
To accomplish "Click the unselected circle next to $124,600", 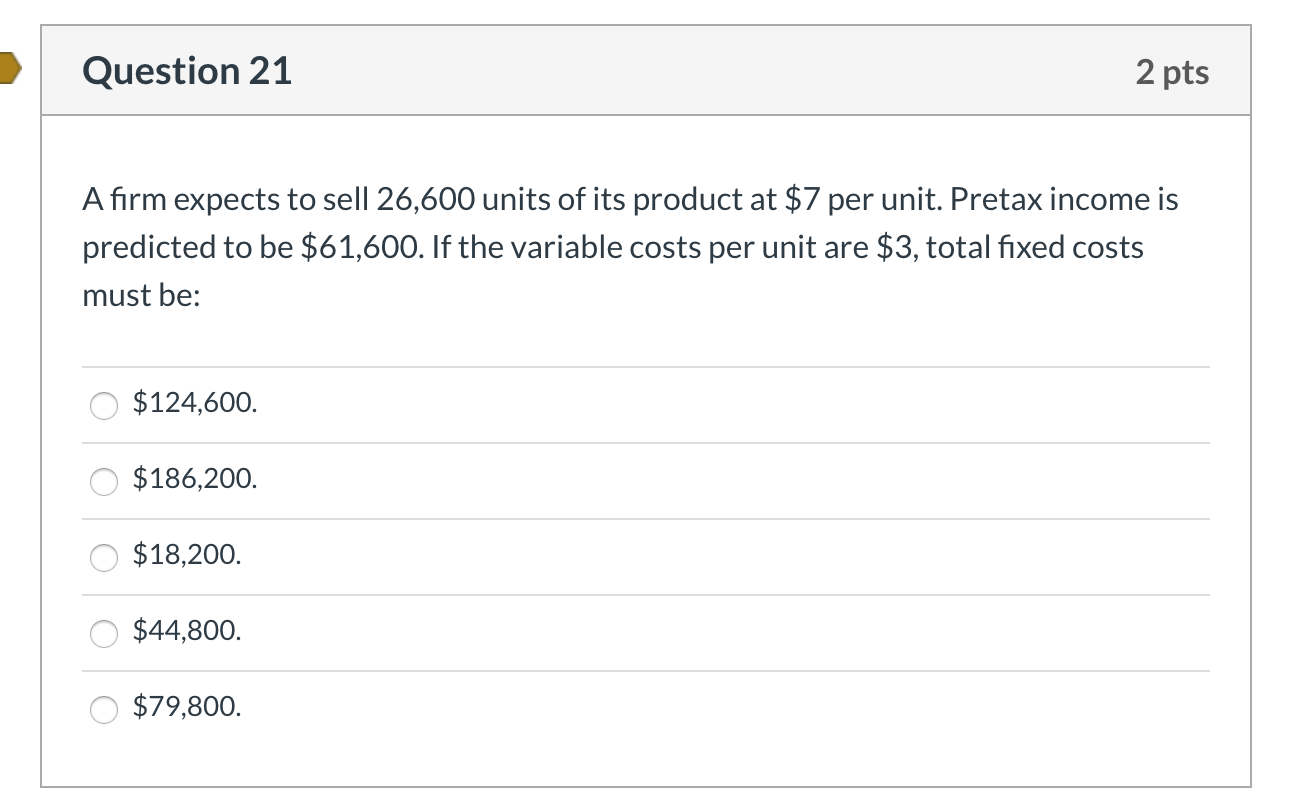I will tap(103, 406).
